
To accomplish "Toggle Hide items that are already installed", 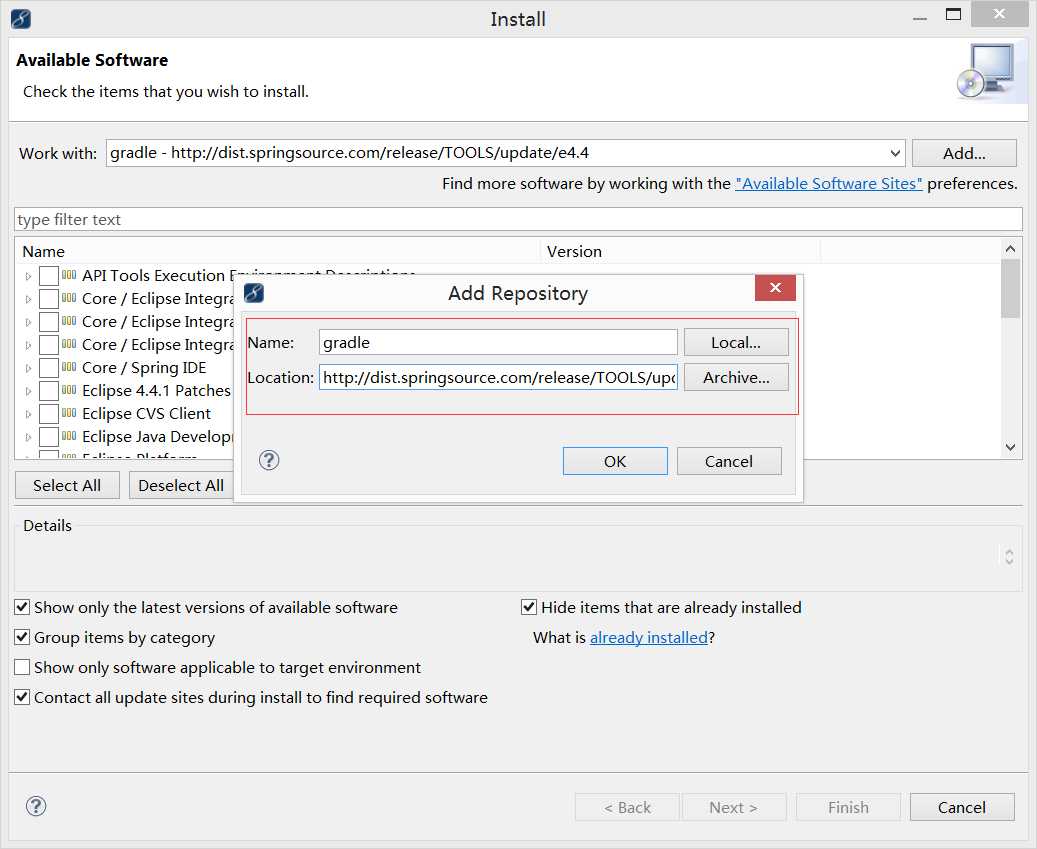I will (x=528, y=607).
